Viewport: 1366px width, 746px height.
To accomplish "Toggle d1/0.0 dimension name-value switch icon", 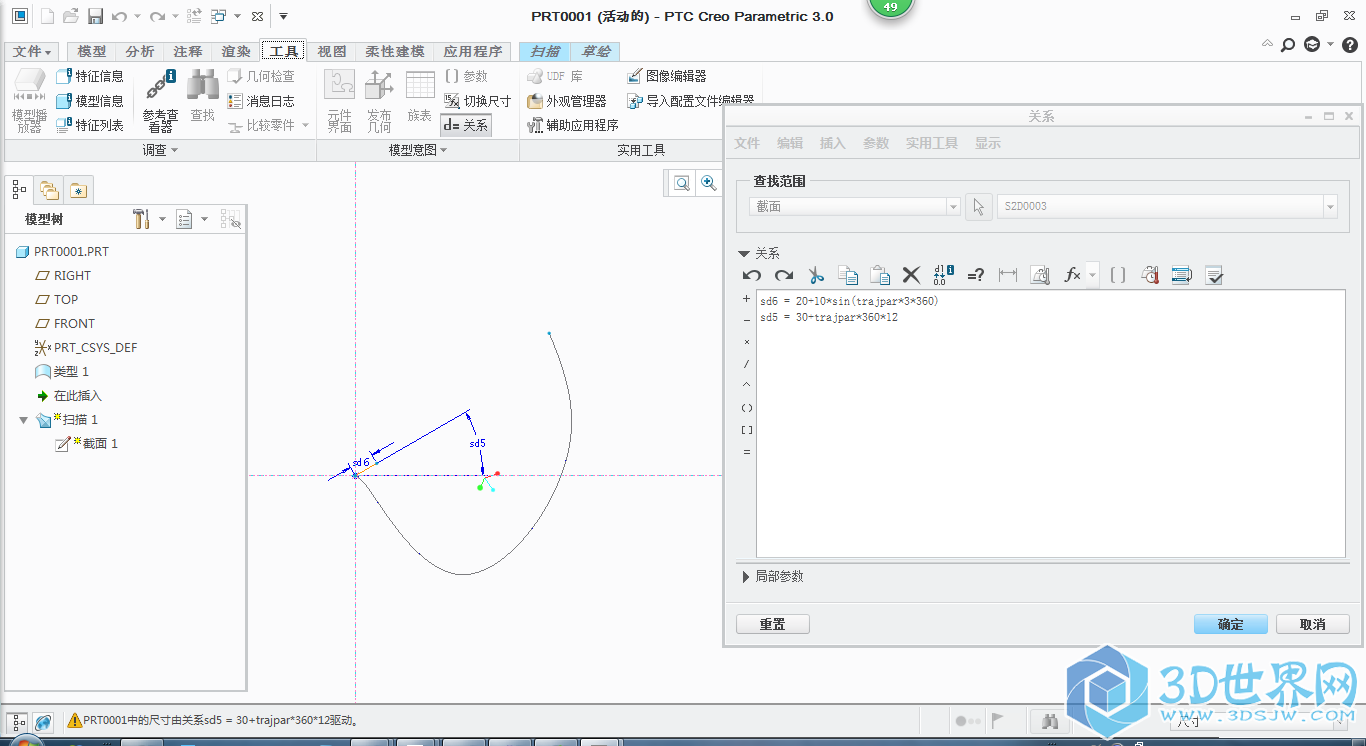I will click(944, 275).
